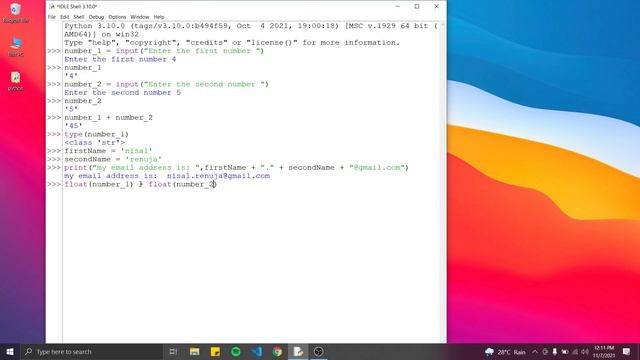Open Task View from the taskbar
This screenshot has width=640, height=360.
click(x=173, y=351)
